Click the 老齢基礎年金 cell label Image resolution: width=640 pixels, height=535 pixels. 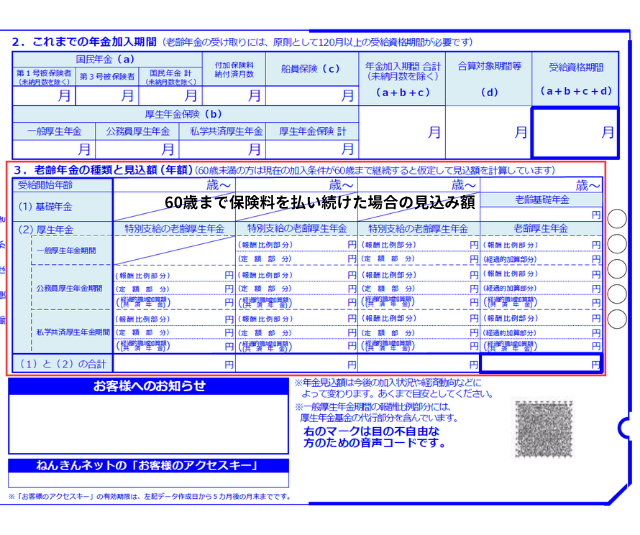pos(541,200)
